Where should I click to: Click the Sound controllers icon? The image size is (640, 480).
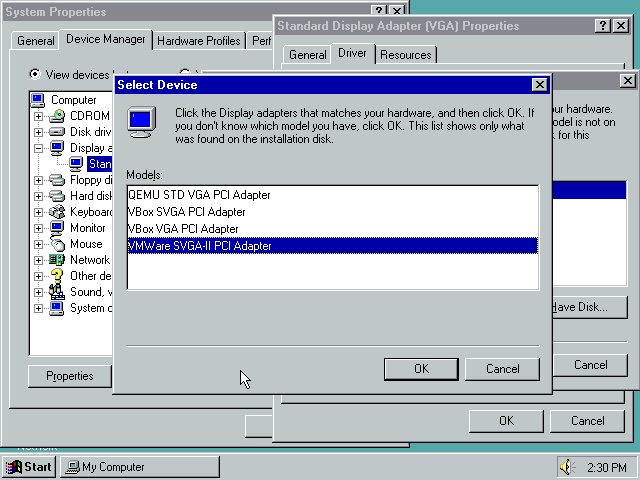(x=57, y=291)
